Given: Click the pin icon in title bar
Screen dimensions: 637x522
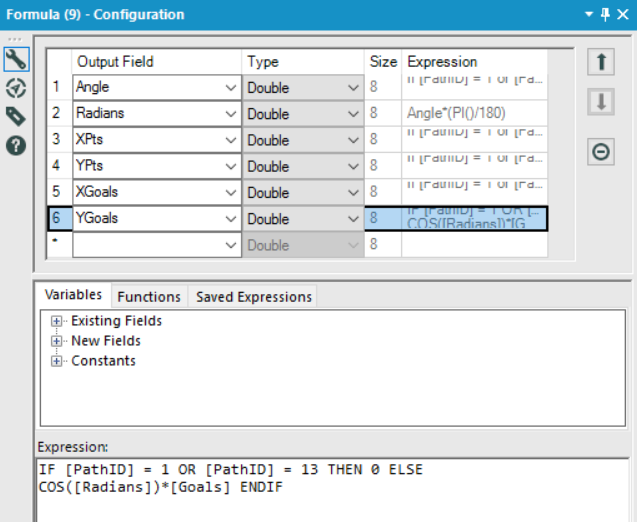Looking at the screenshot, I should point(606,14).
